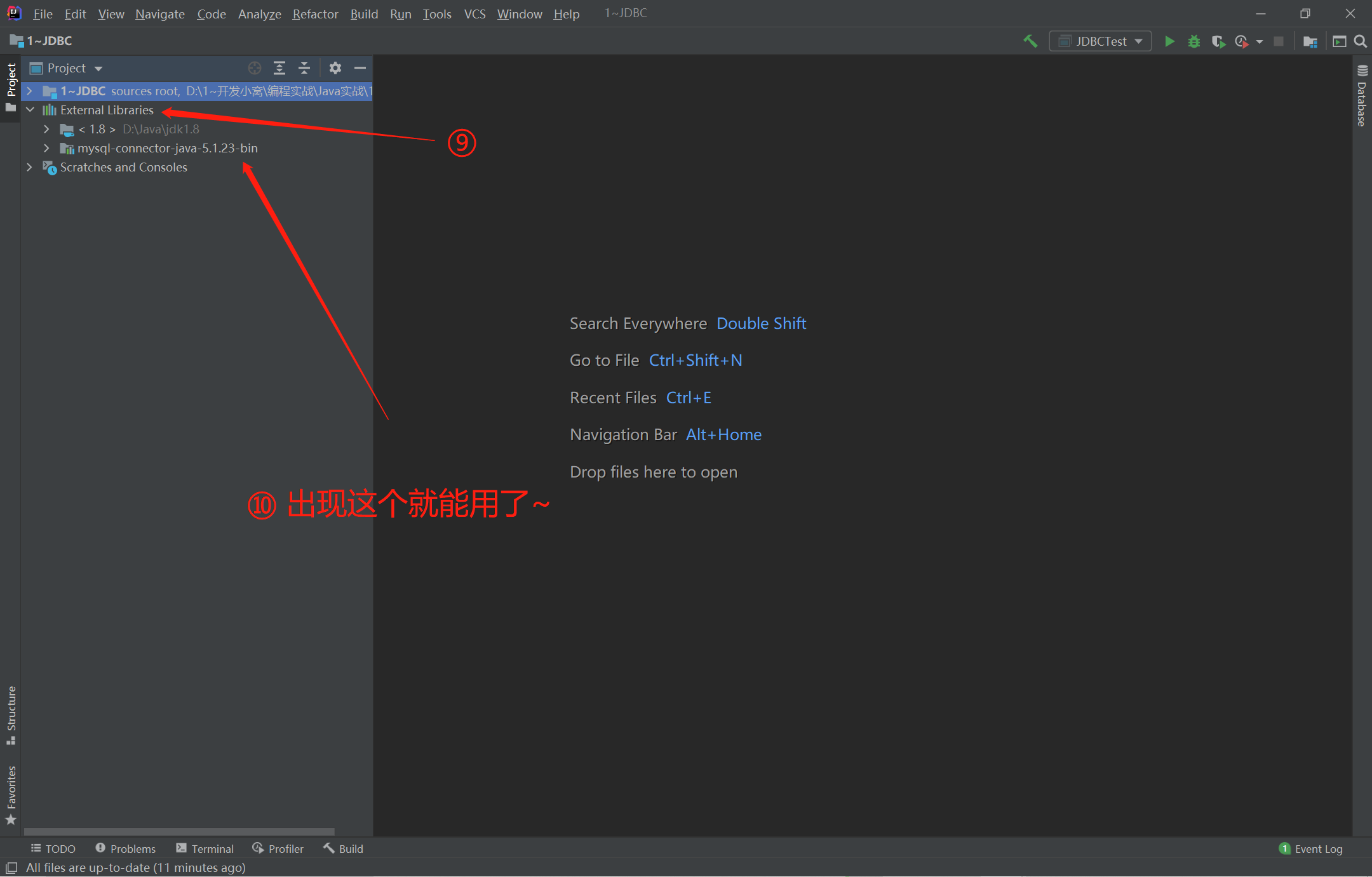Start debugging with the bug icon
The image size is (1372, 877).
(1194, 41)
